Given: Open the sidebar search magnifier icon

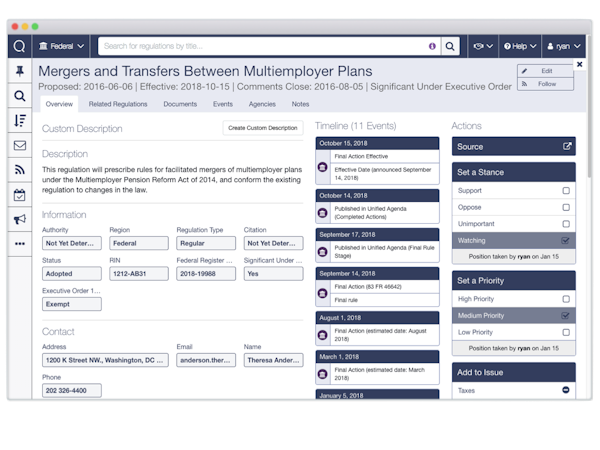Looking at the screenshot, I should [20, 96].
